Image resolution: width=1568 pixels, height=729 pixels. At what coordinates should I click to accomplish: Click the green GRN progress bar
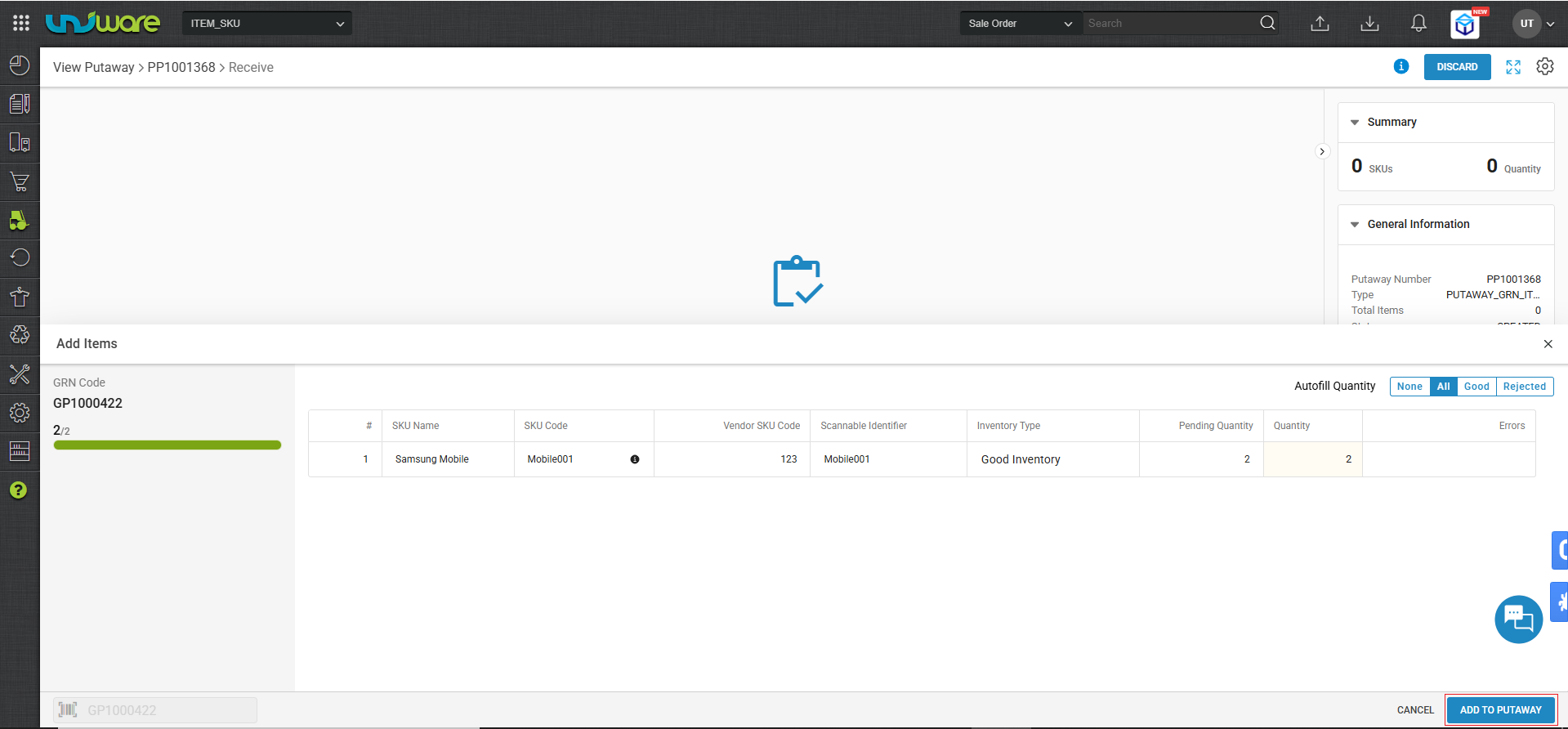168,445
